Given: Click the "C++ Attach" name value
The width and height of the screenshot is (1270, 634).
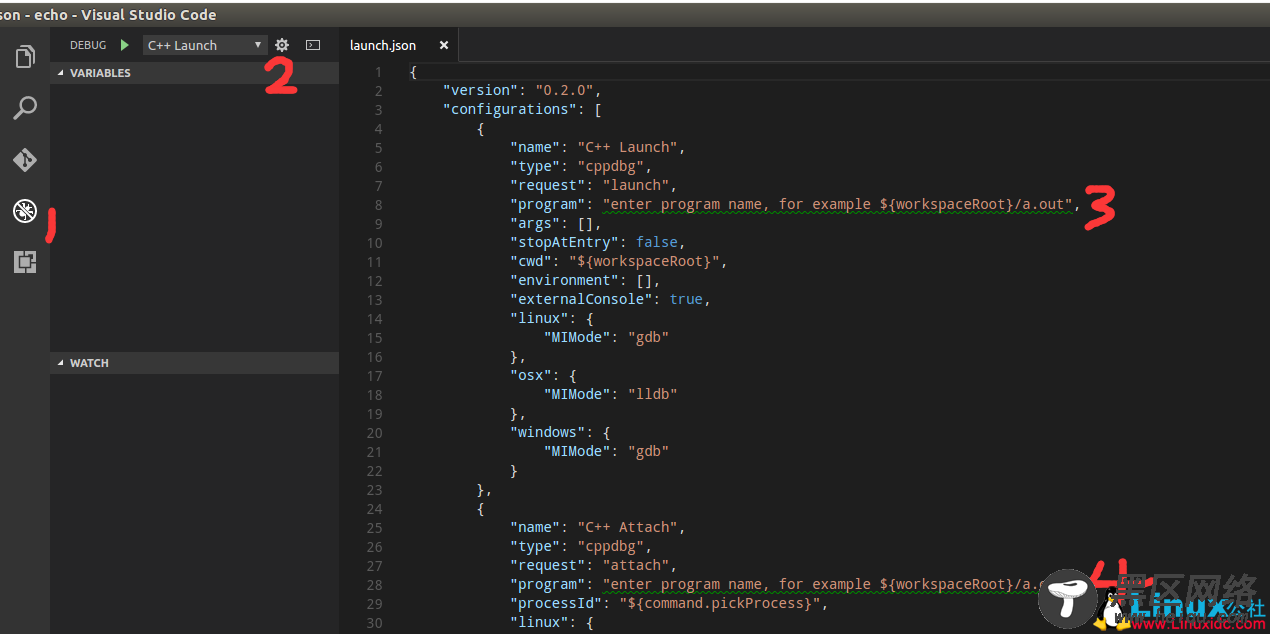Looking at the screenshot, I should coord(626,527).
